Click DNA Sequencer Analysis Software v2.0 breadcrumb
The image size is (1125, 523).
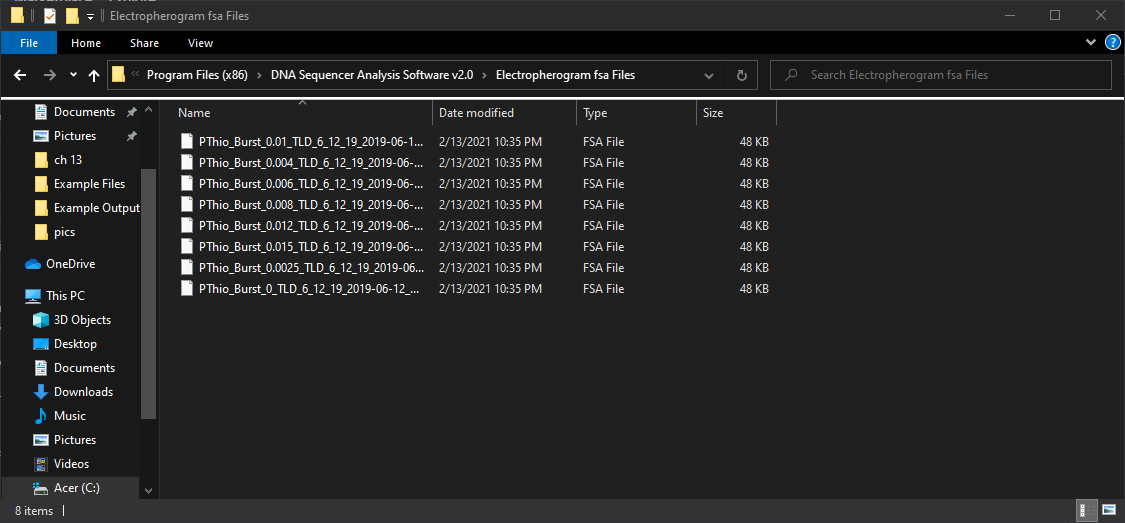point(372,75)
